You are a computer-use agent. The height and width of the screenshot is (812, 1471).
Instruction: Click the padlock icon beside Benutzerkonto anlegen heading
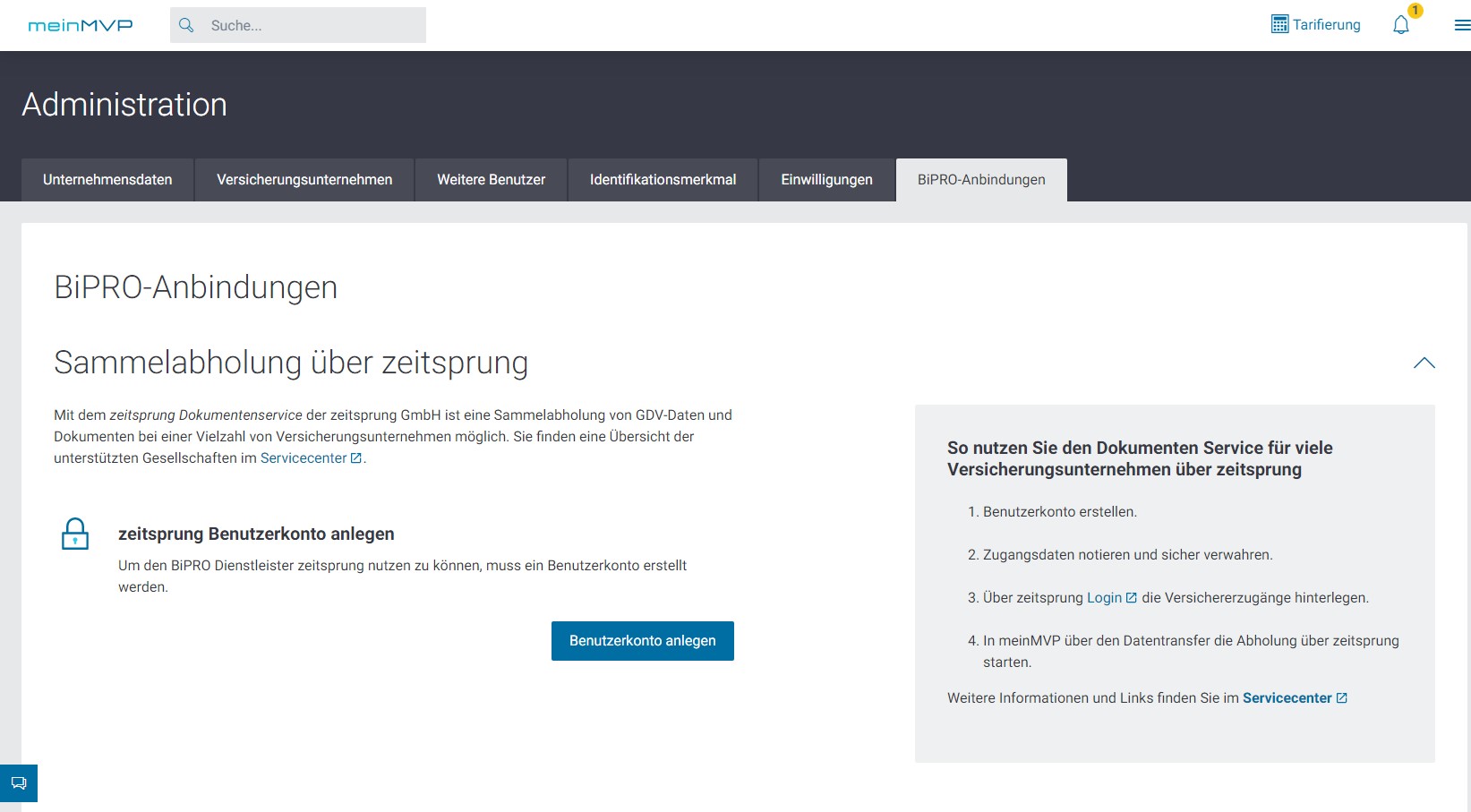(x=75, y=534)
